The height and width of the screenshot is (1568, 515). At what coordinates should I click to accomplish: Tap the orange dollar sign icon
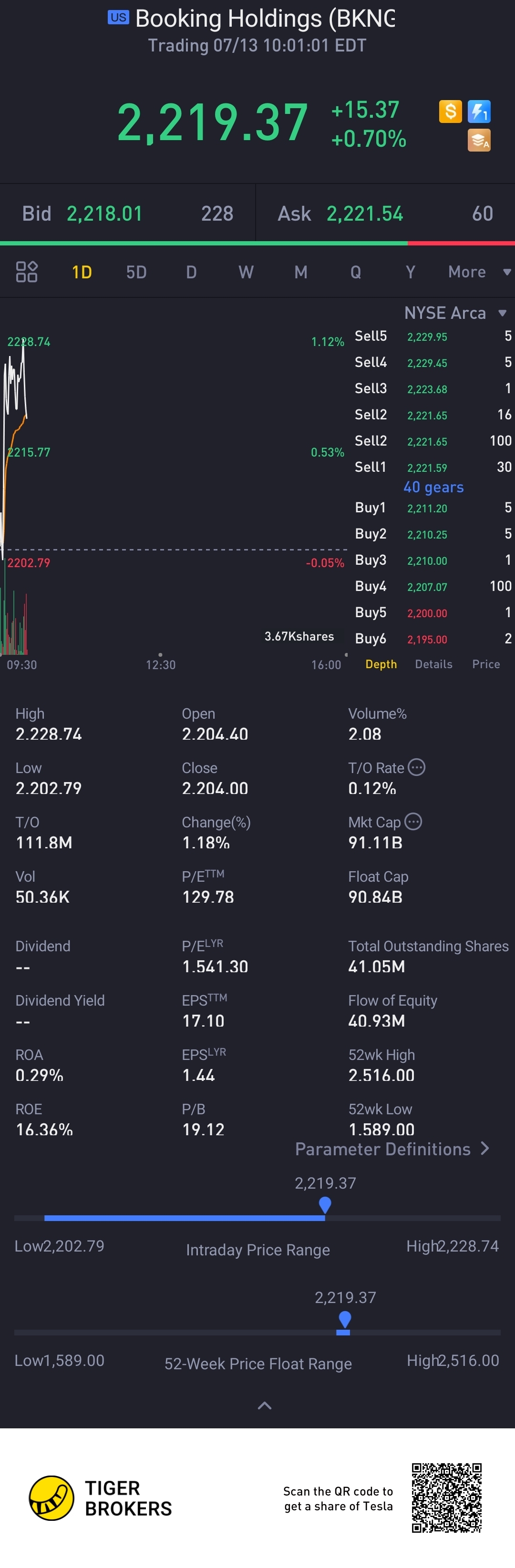[451, 112]
